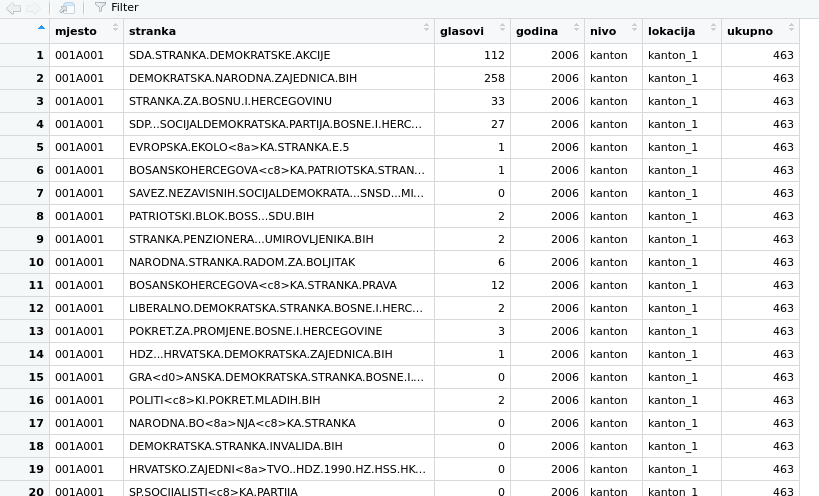
Task: Sort by the lokacija column arrows
Action: pyautogui.click(x=713, y=28)
